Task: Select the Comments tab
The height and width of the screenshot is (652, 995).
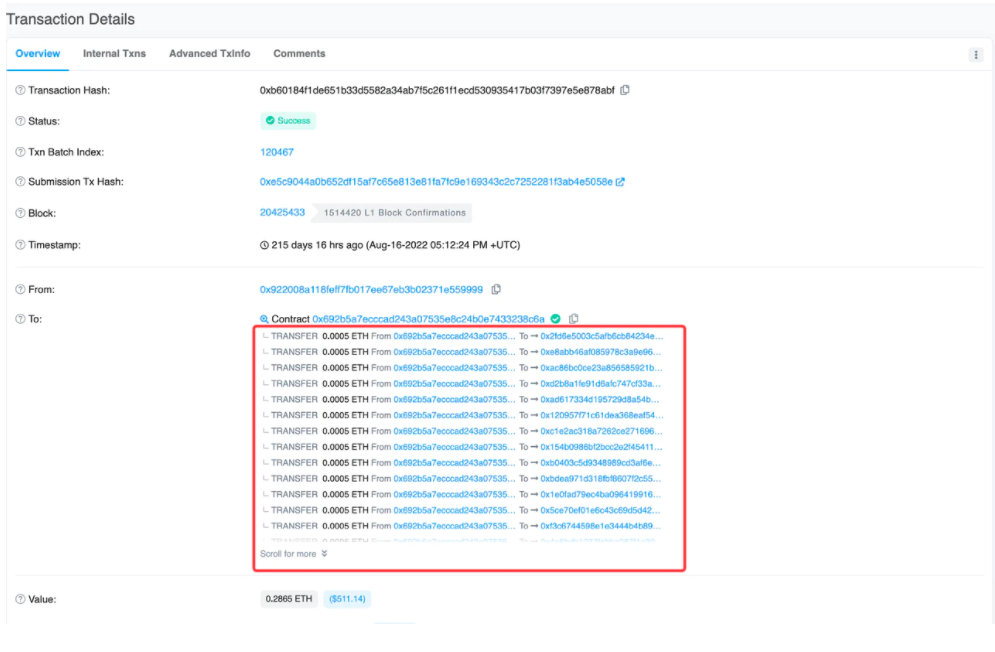Action: (x=299, y=54)
